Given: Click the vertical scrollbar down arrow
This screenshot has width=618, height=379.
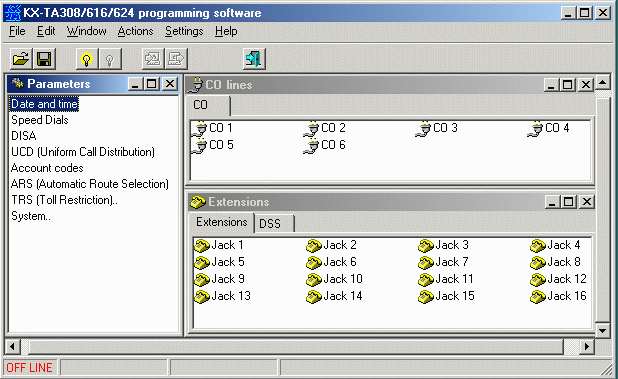Looking at the screenshot, I should (x=603, y=330).
